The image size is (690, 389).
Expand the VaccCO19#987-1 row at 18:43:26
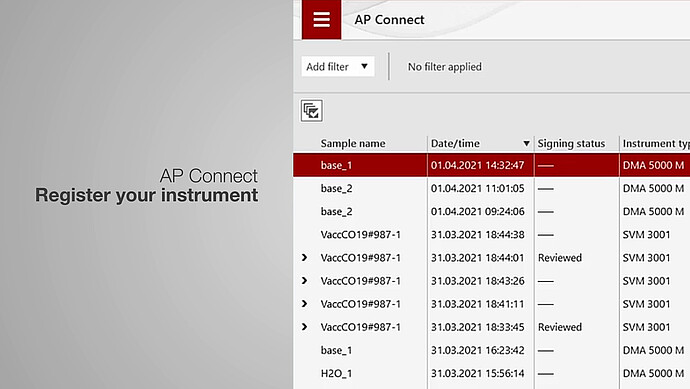[304, 281]
